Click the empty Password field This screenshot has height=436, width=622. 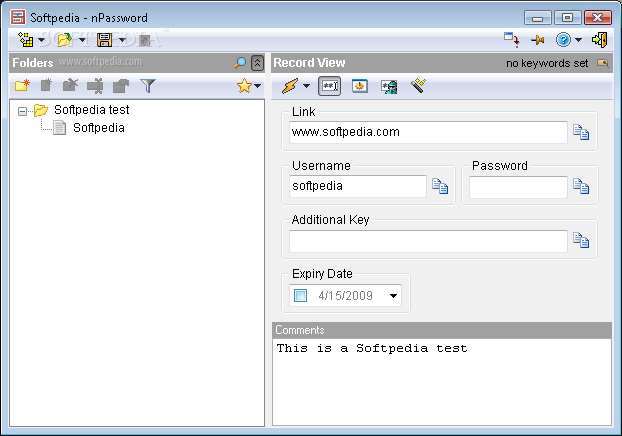coord(518,187)
